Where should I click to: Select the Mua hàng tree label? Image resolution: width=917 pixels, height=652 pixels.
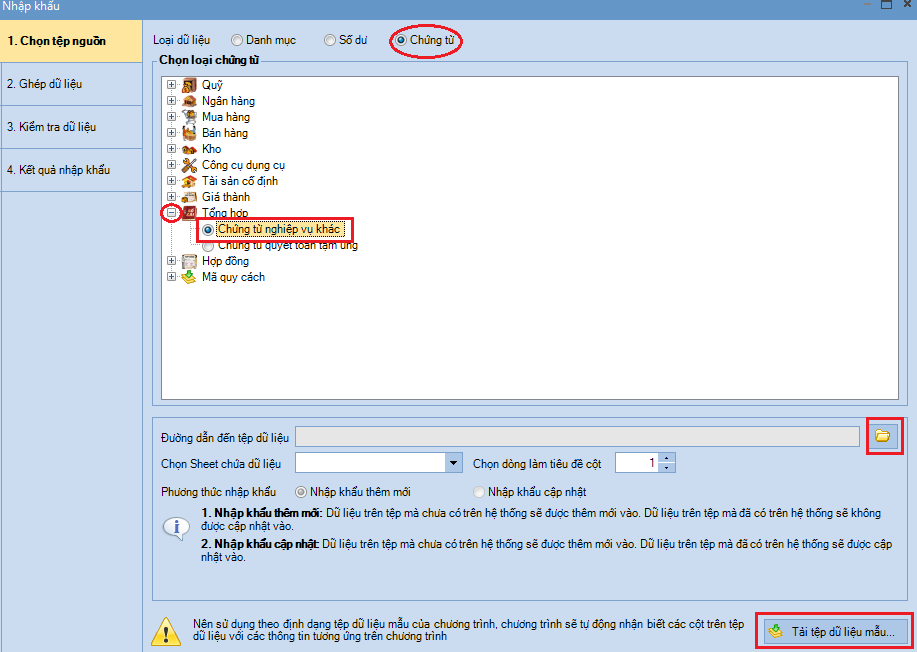tap(226, 117)
